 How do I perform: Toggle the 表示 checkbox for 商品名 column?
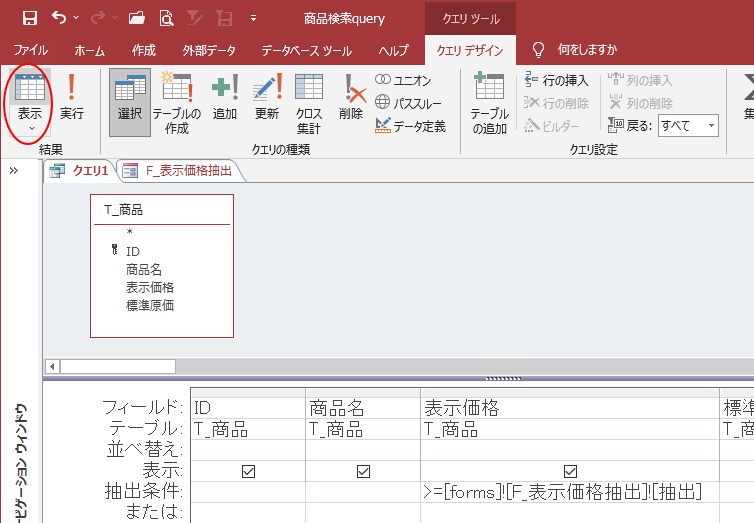click(x=363, y=471)
